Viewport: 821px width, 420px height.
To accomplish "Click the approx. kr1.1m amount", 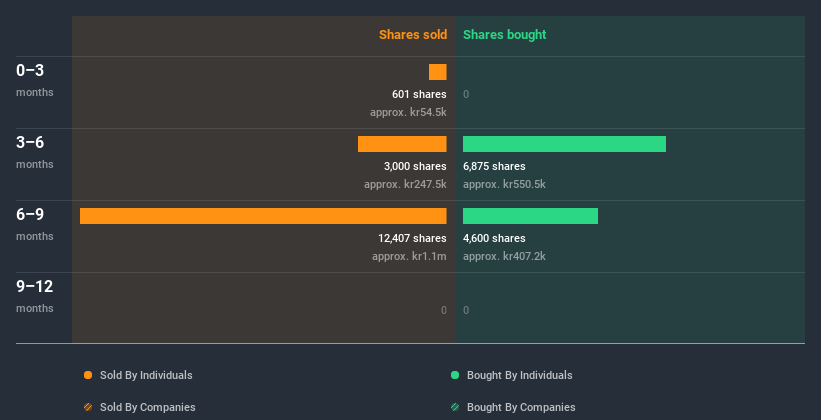I will pos(409,256).
